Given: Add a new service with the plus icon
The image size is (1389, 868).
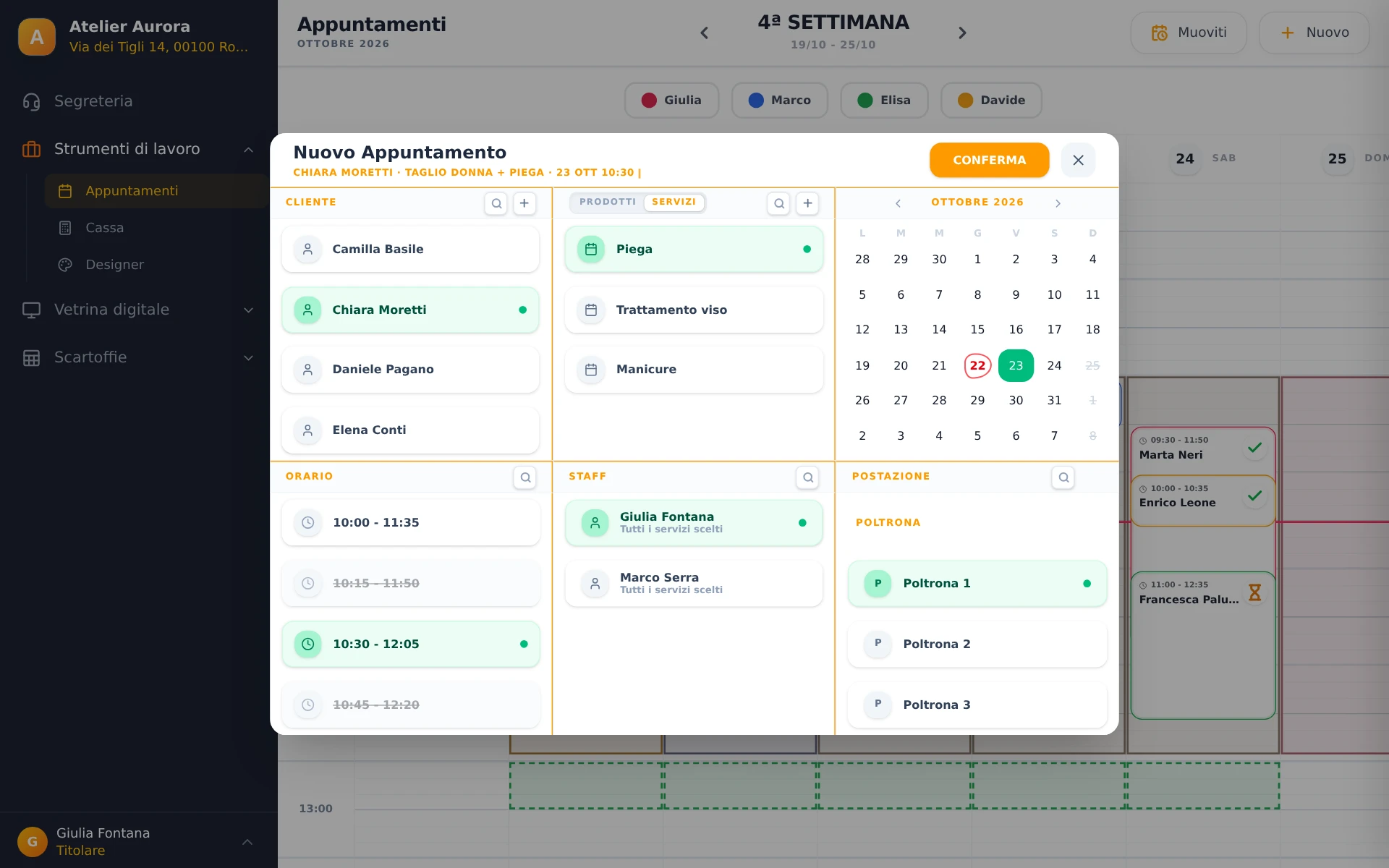Looking at the screenshot, I should 808,203.
